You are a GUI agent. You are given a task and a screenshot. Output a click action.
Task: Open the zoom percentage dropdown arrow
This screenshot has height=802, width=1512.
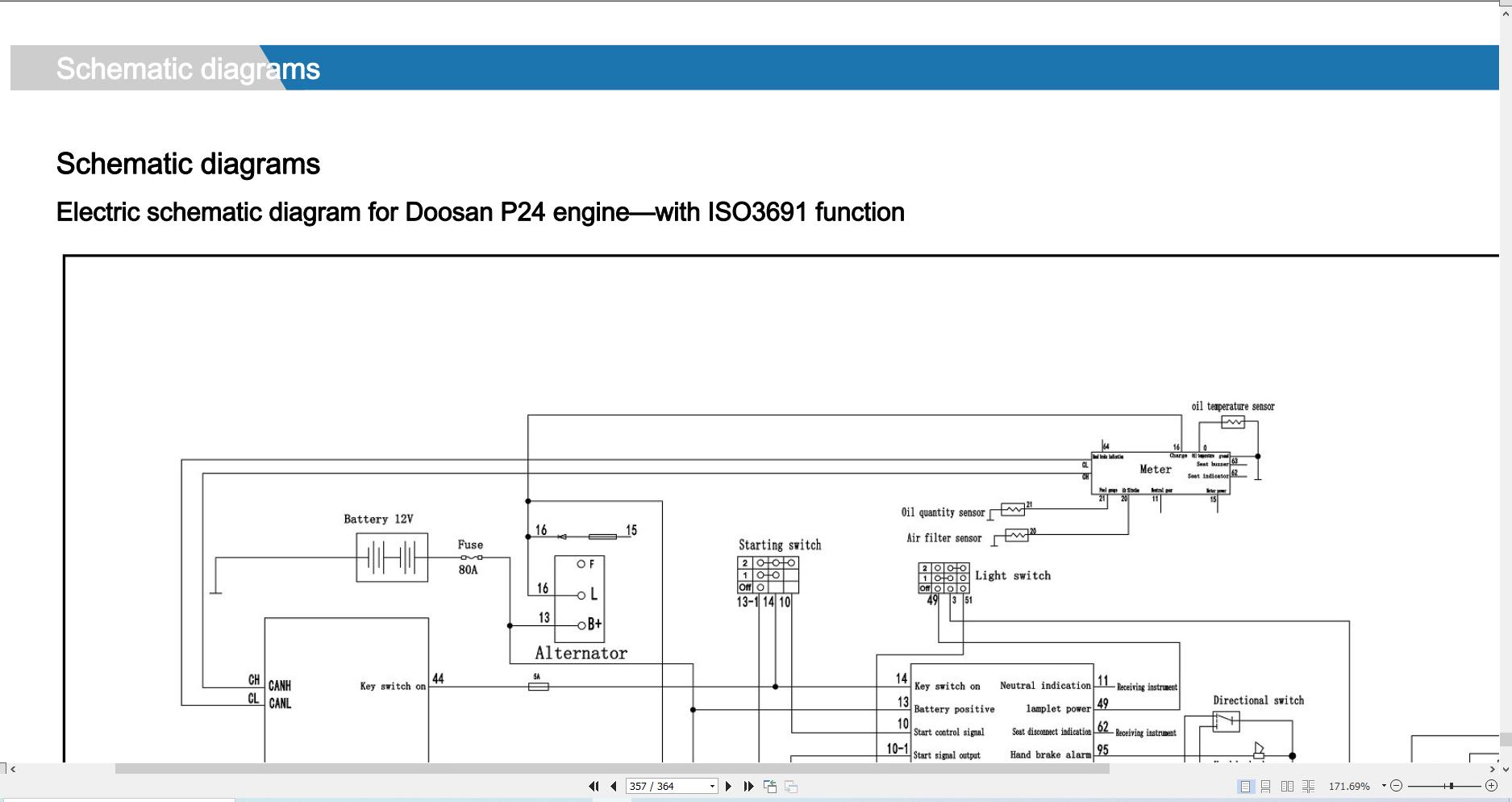coord(1384,786)
